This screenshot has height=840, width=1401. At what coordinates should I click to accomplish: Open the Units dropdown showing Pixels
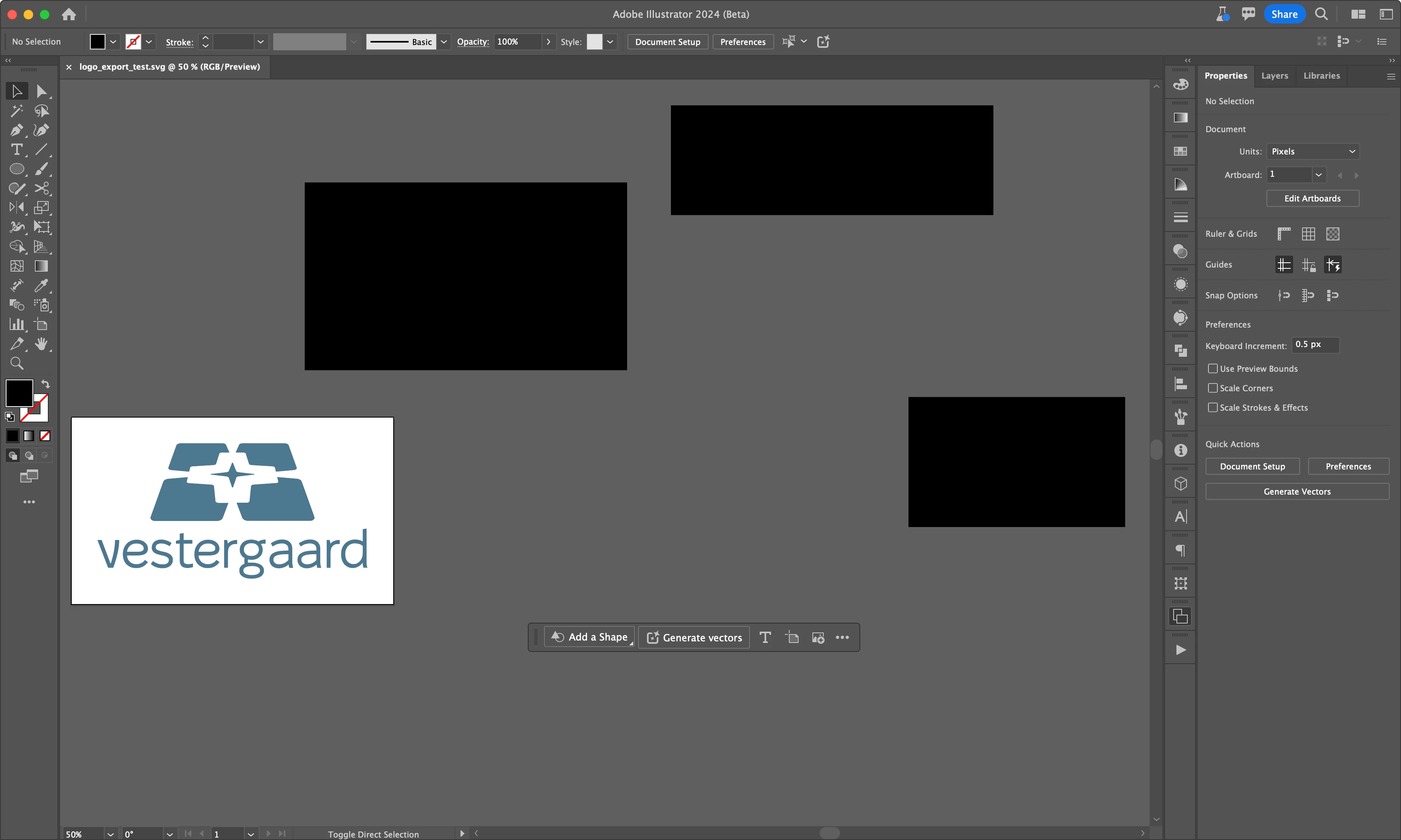(1312, 151)
